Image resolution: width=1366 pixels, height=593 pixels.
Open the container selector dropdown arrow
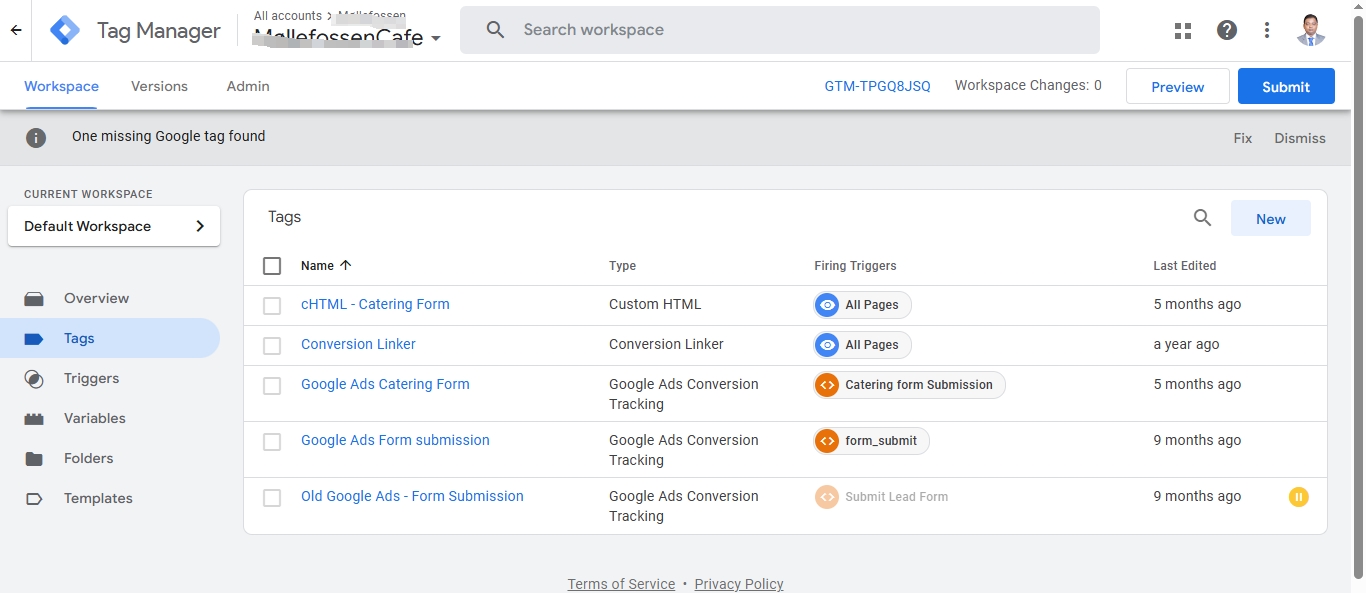pyautogui.click(x=436, y=39)
